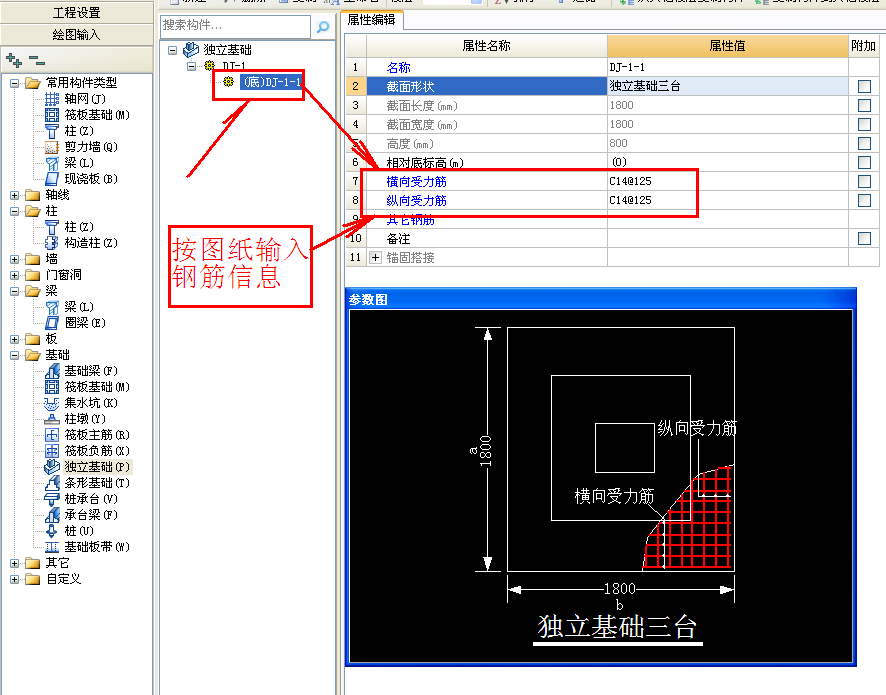Image resolution: width=886 pixels, height=695 pixels.
Task: Expand the 其它 folder
Action: (15, 563)
